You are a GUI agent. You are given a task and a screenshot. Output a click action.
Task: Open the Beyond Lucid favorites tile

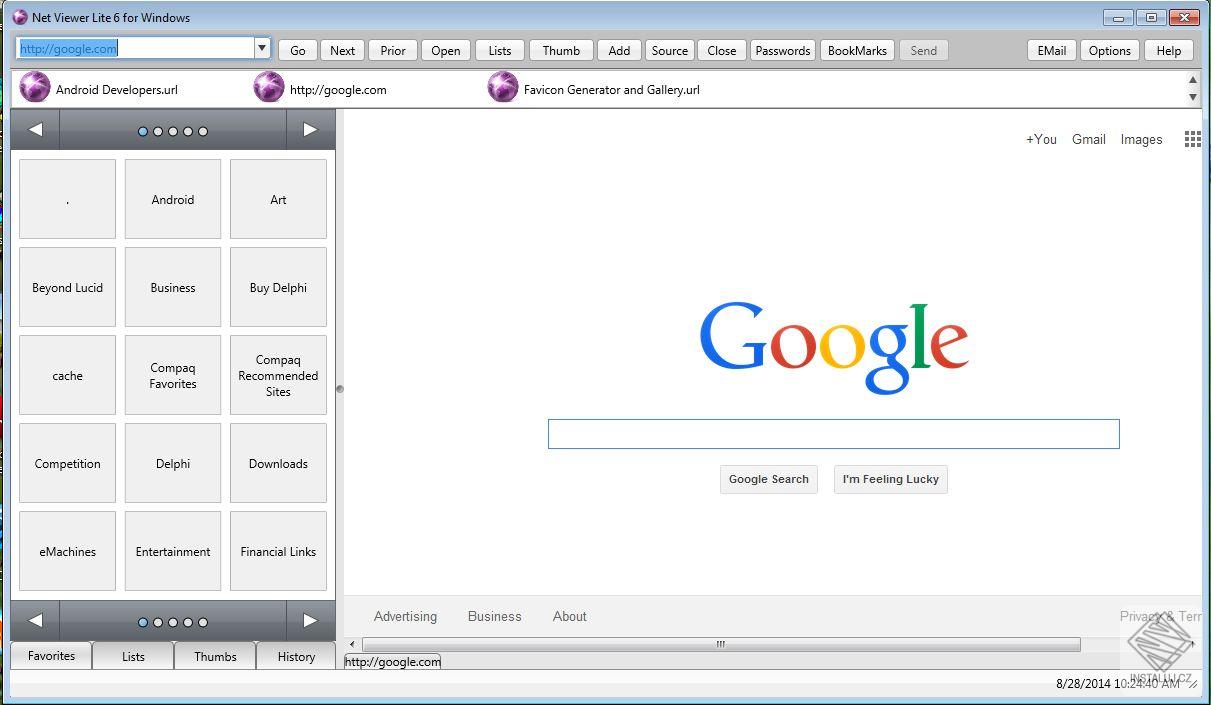[67, 287]
